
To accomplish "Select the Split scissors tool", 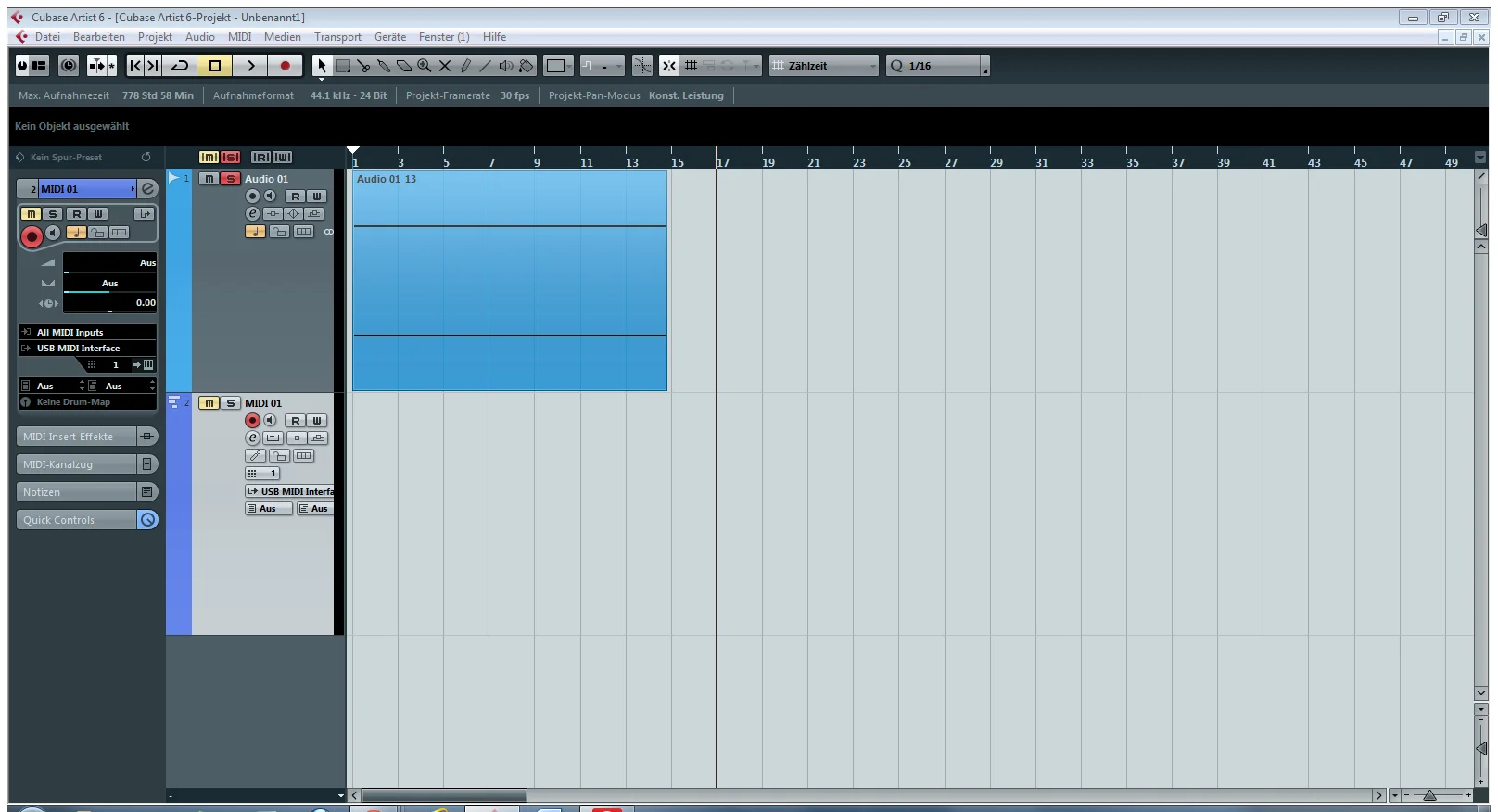I will point(363,66).
